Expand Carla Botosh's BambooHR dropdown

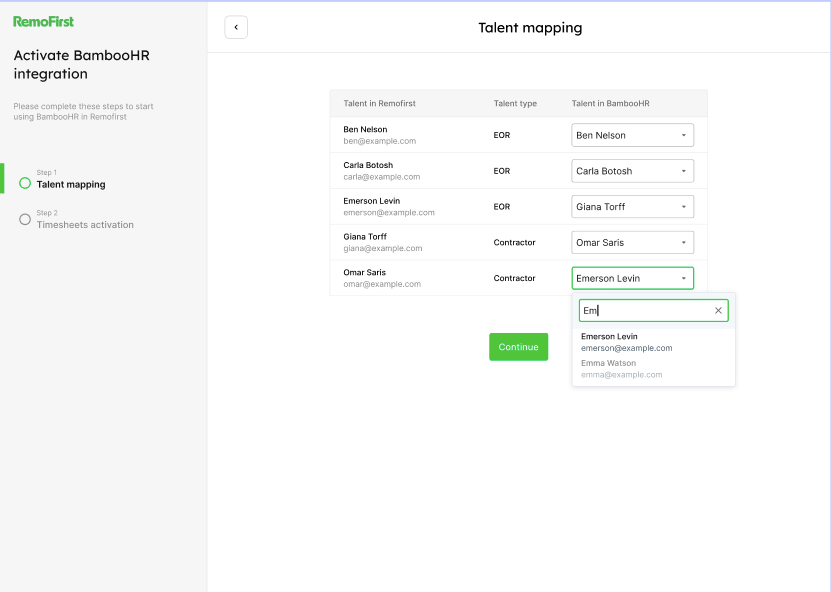pos(632,171)
